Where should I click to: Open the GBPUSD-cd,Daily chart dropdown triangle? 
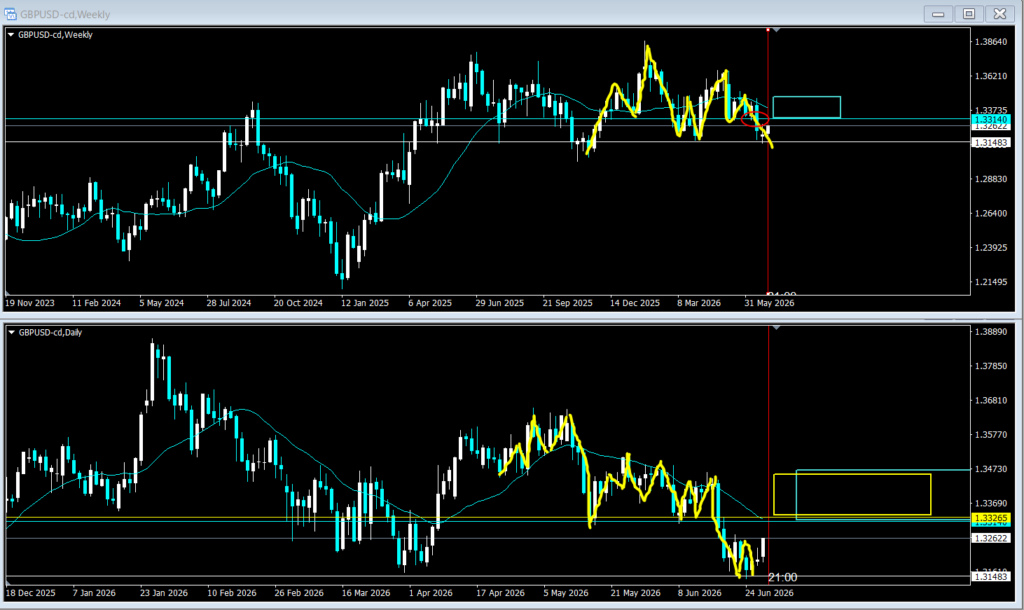coord(11,332)
